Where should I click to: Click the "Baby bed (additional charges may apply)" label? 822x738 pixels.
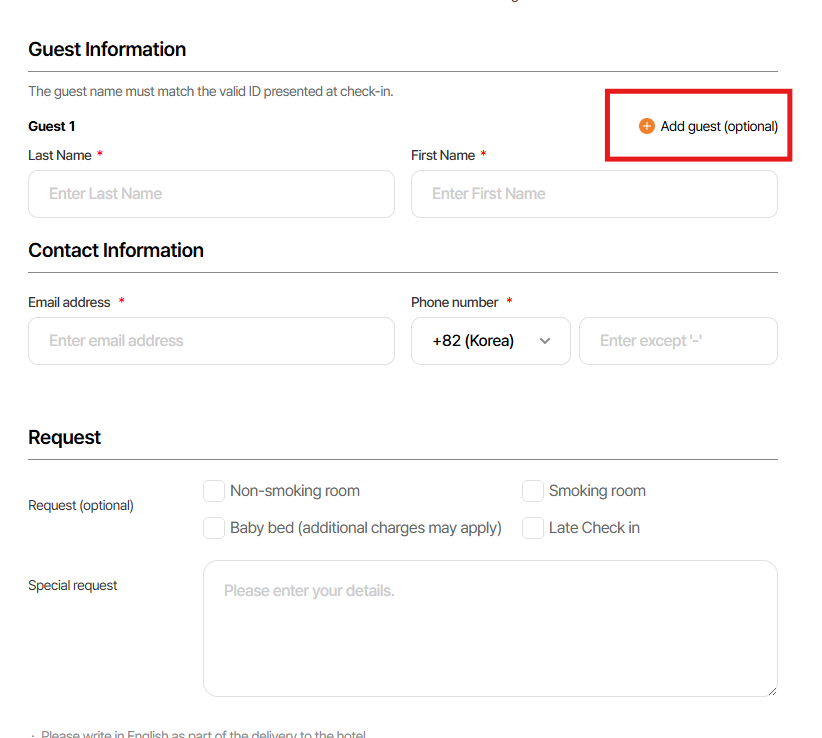pos(366,527)
